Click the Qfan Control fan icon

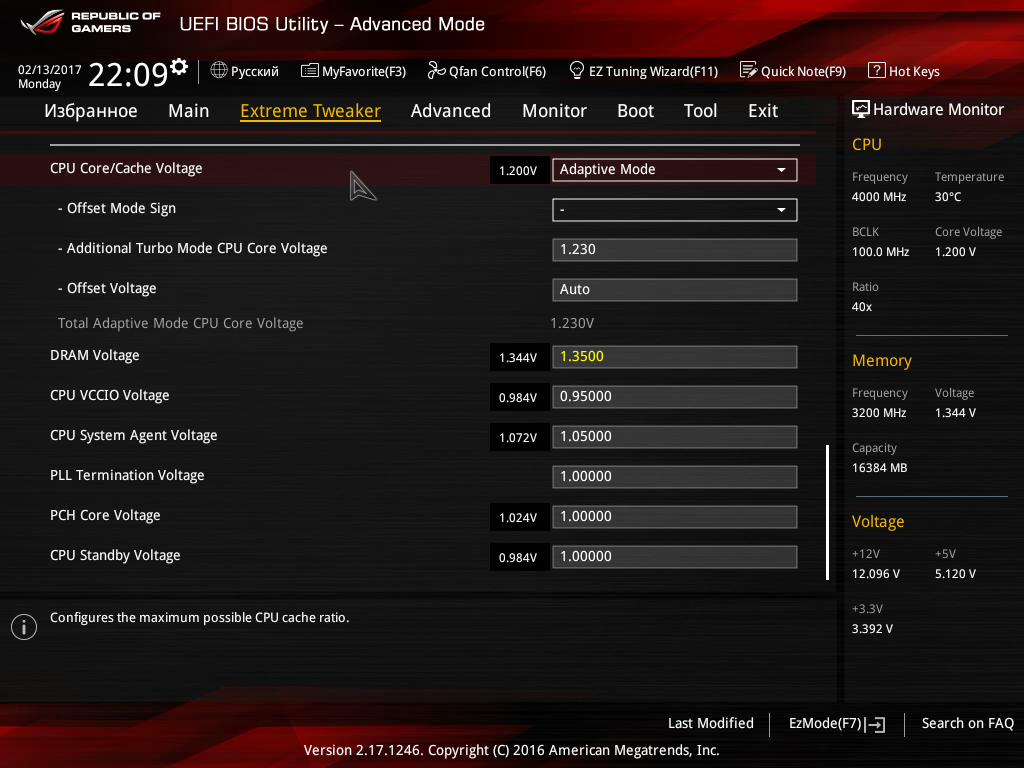[x=436, y=70]
